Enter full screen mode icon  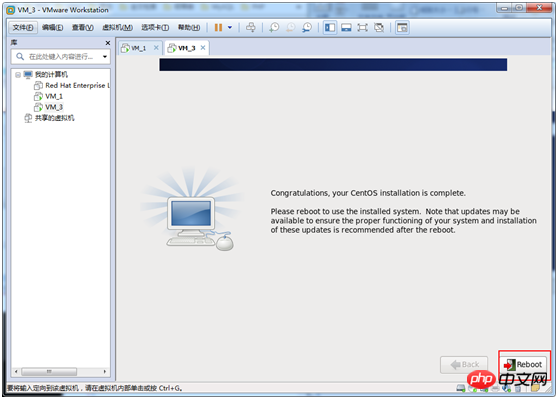point(362,27)
